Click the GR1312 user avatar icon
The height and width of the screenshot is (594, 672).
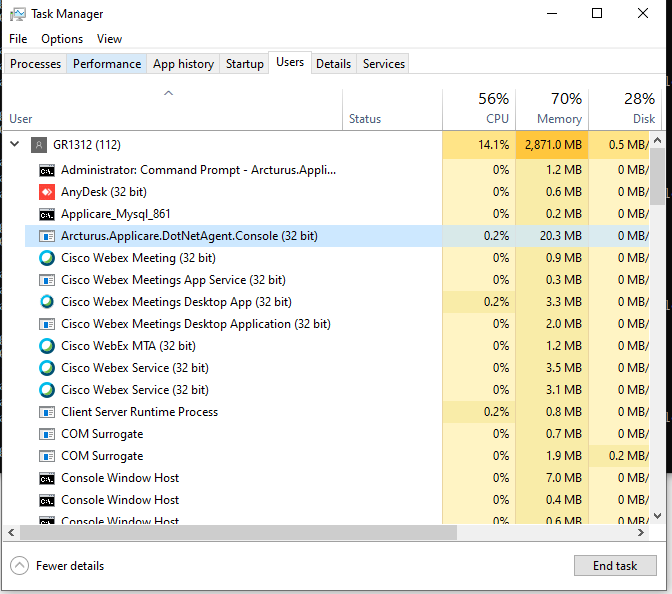(x=39, y=144)
